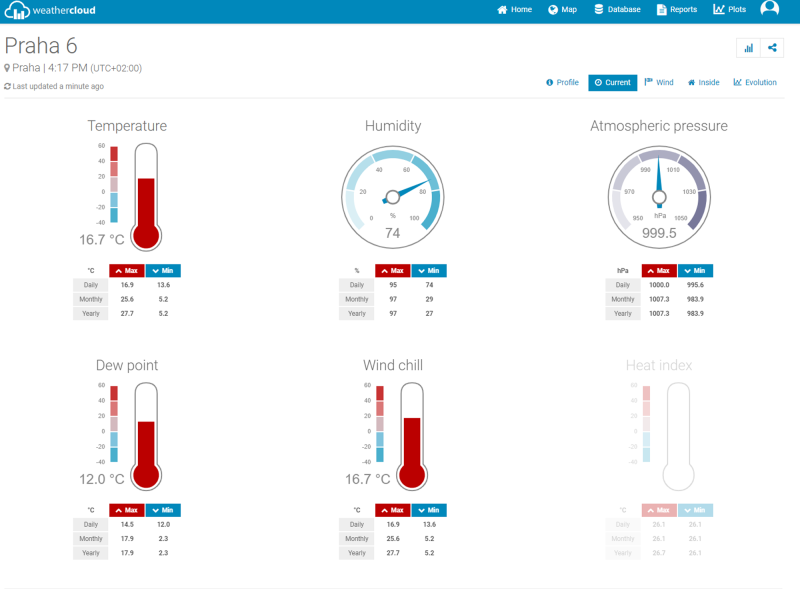Click the bar chart statistics icon button
The height and width of the screenshot is (589, 800).
coord(748,47)
